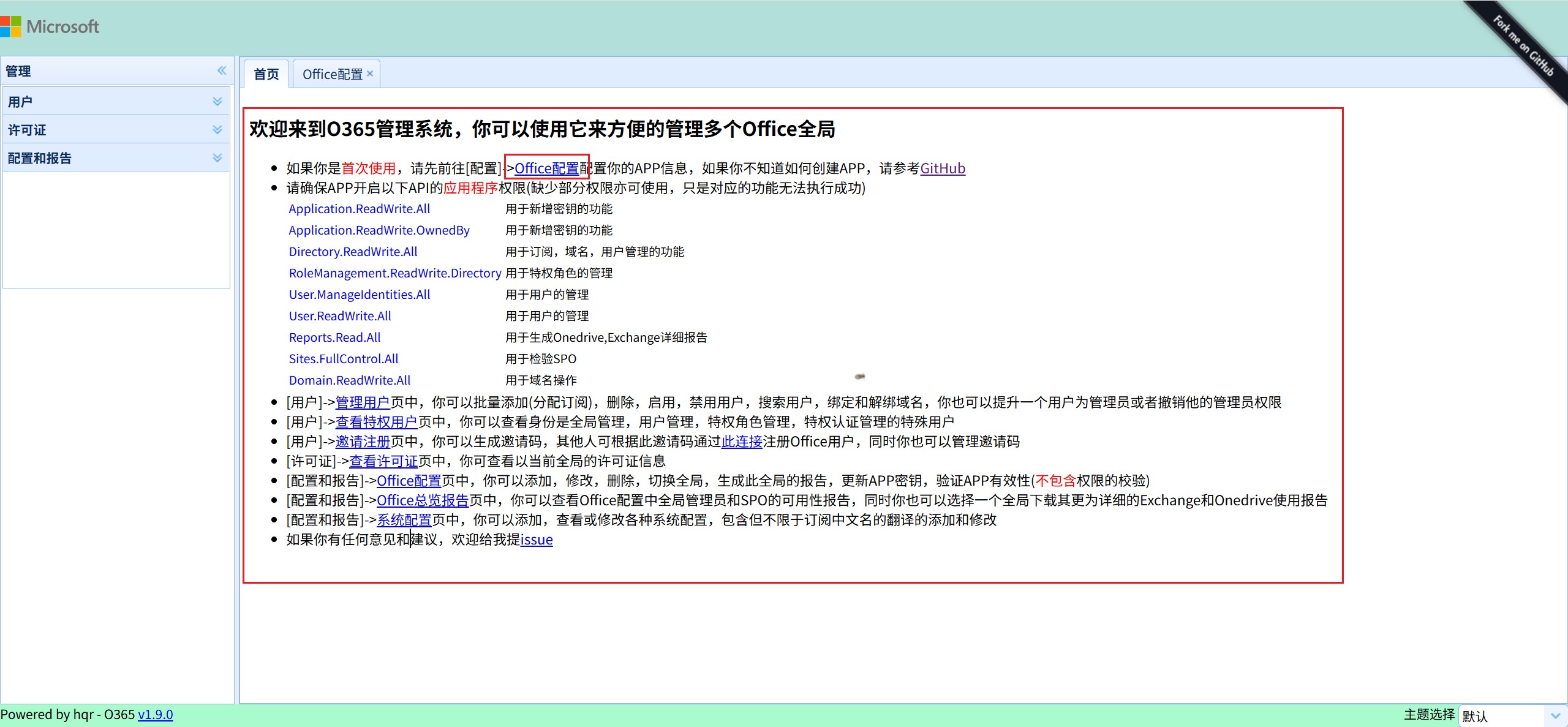Open the 邀请注册 link
The height and width of the screenshot is (727, 1568).
coord(363,442)
